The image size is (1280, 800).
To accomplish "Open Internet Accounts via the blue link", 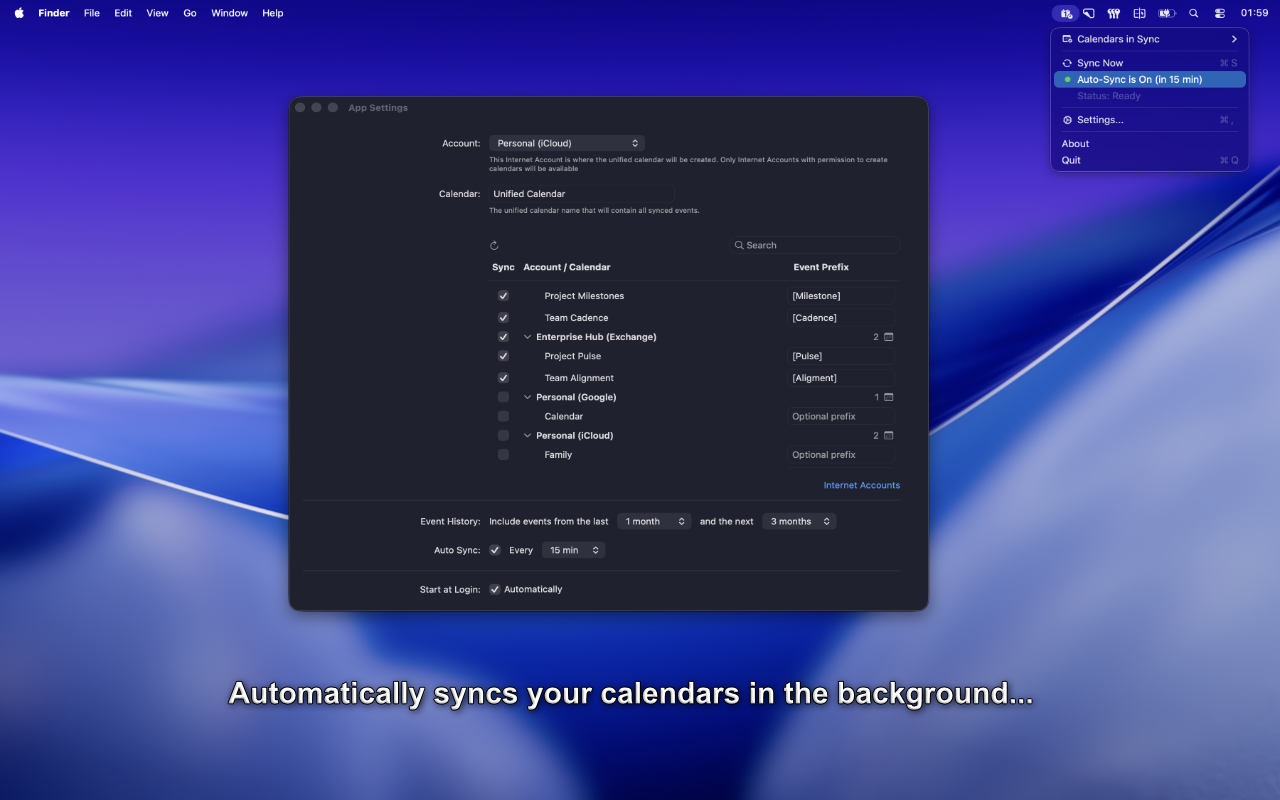I will [861, 485].
